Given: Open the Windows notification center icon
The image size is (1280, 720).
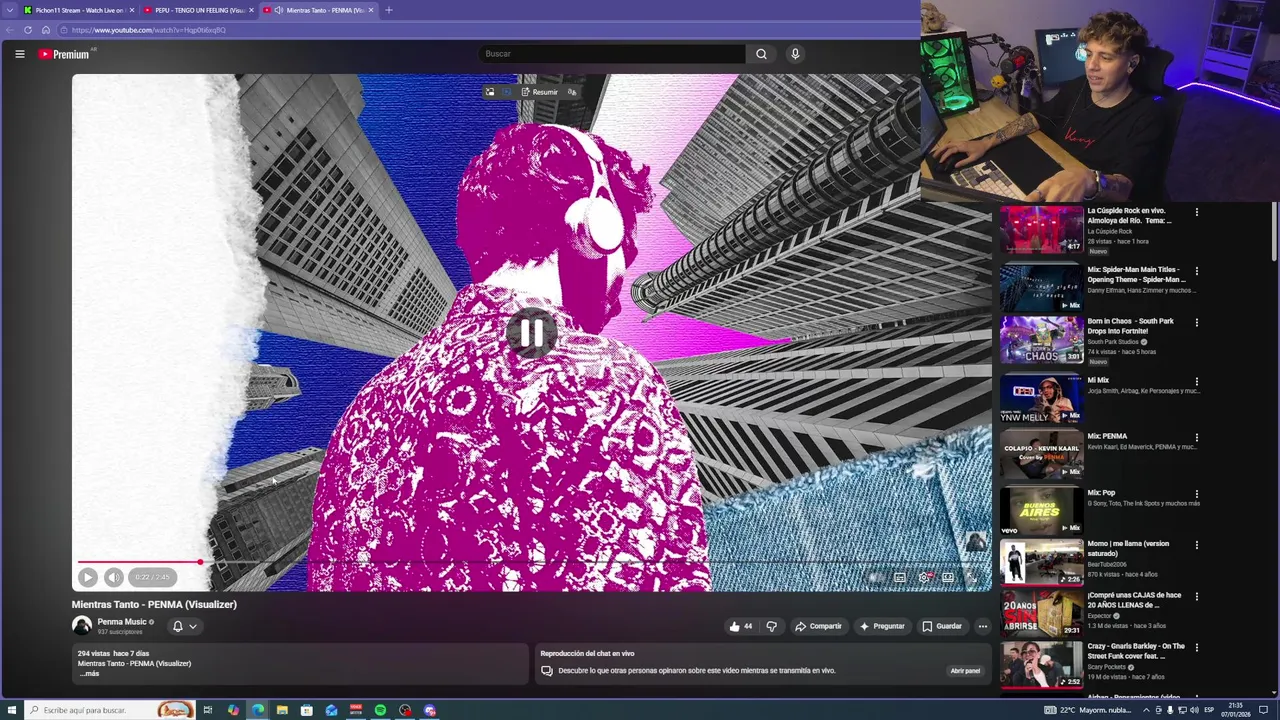Looking at the screenshot, I should click(x=1263, y=710).
